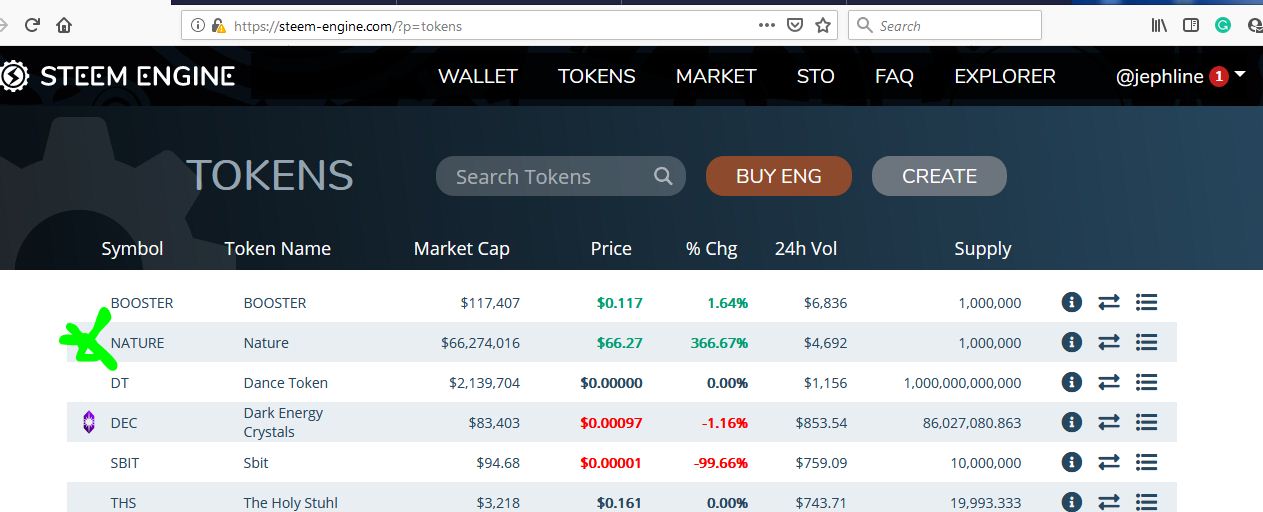This screenshot has height=512, width=1263.
Task: Click the NATURE symbol text
Action: coord(137,343)
